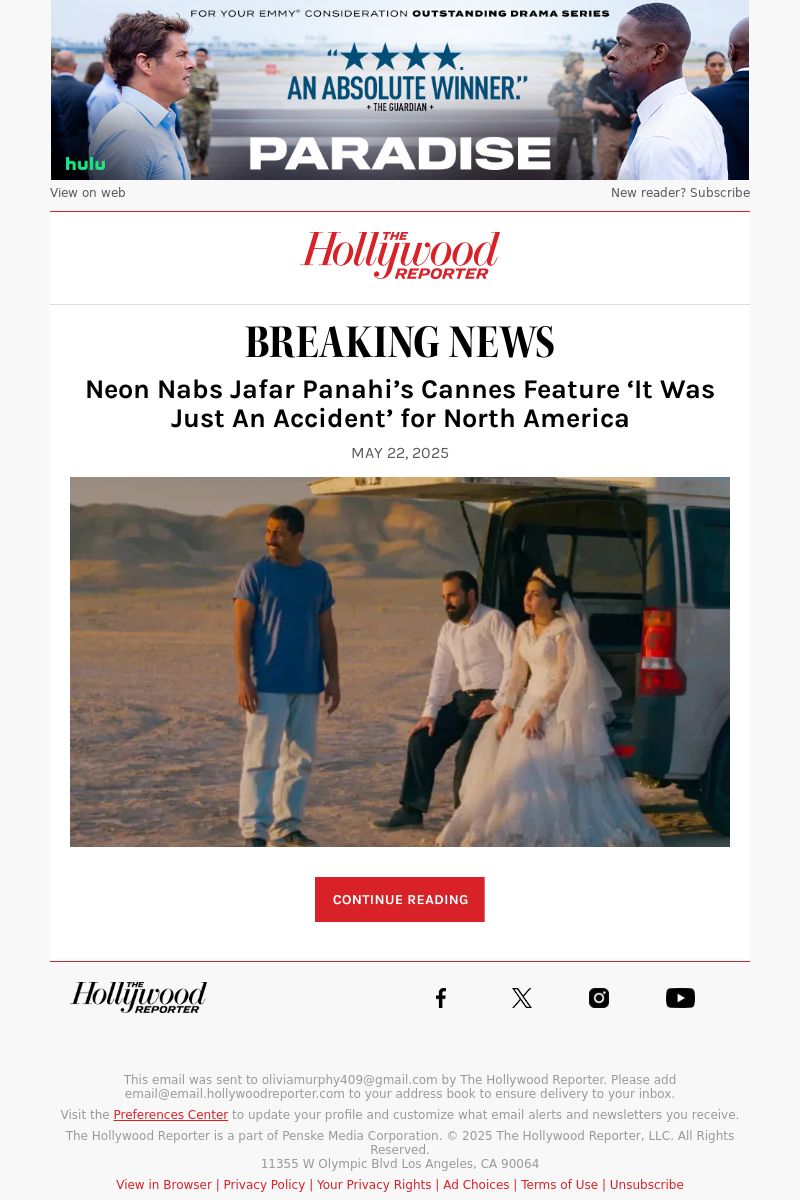Open the Paradise Emmy banner ad

[400, 90]
